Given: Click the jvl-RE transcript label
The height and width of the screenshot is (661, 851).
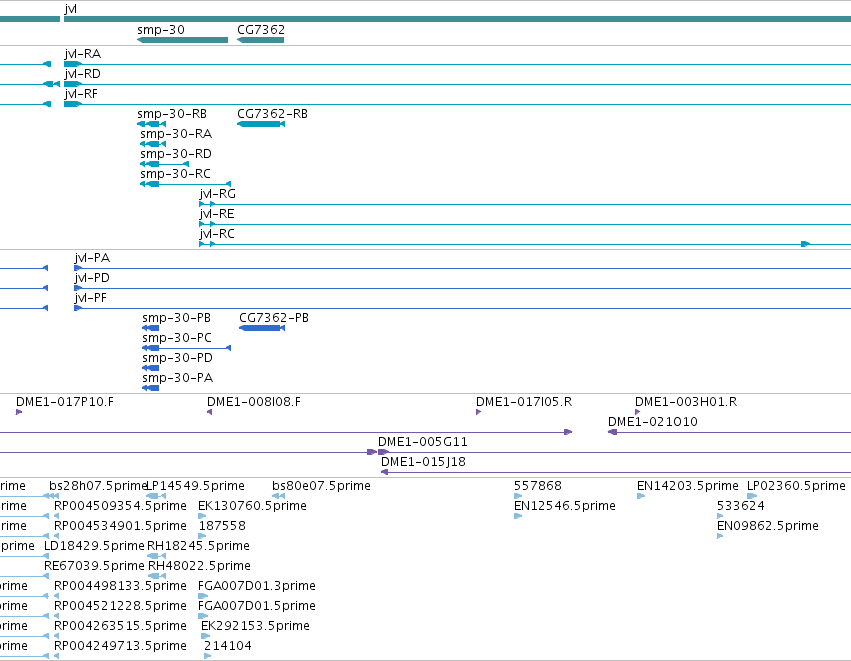Looking at the screenshot, I should [x=217, y=214].
